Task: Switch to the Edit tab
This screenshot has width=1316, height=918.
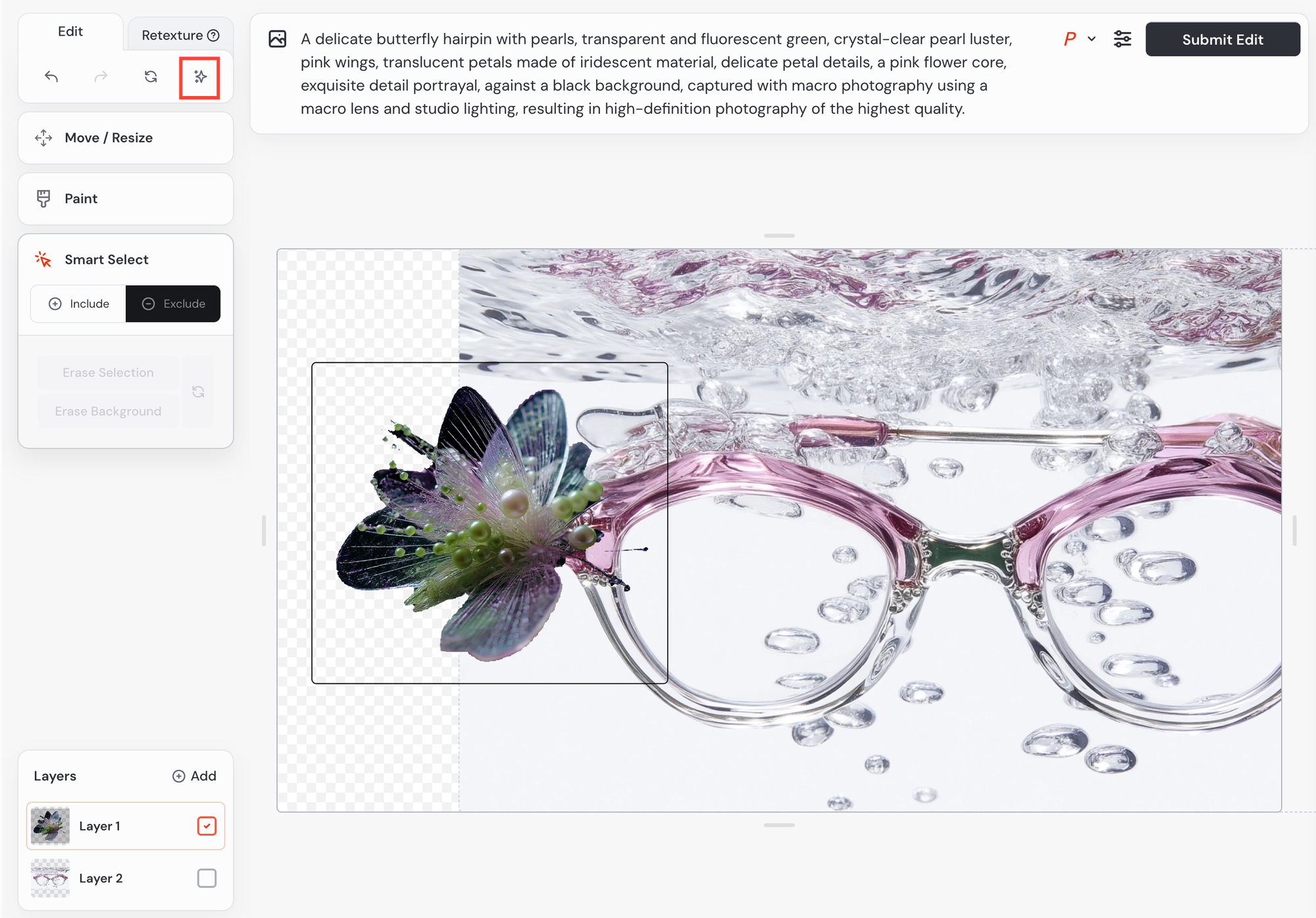Action: (70, 32)
